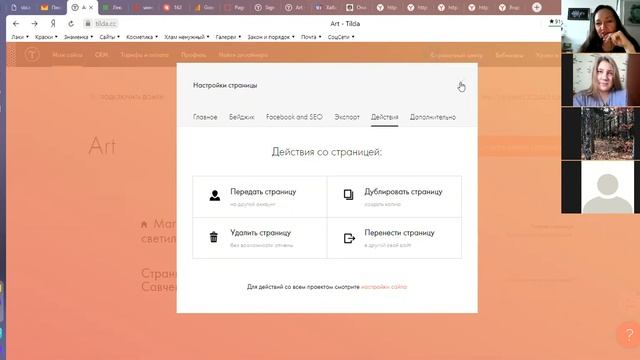Choose Дублировать страницу action
Viewport: 640px width, 360px height.
pyautogui.click(x=394, y=197)
